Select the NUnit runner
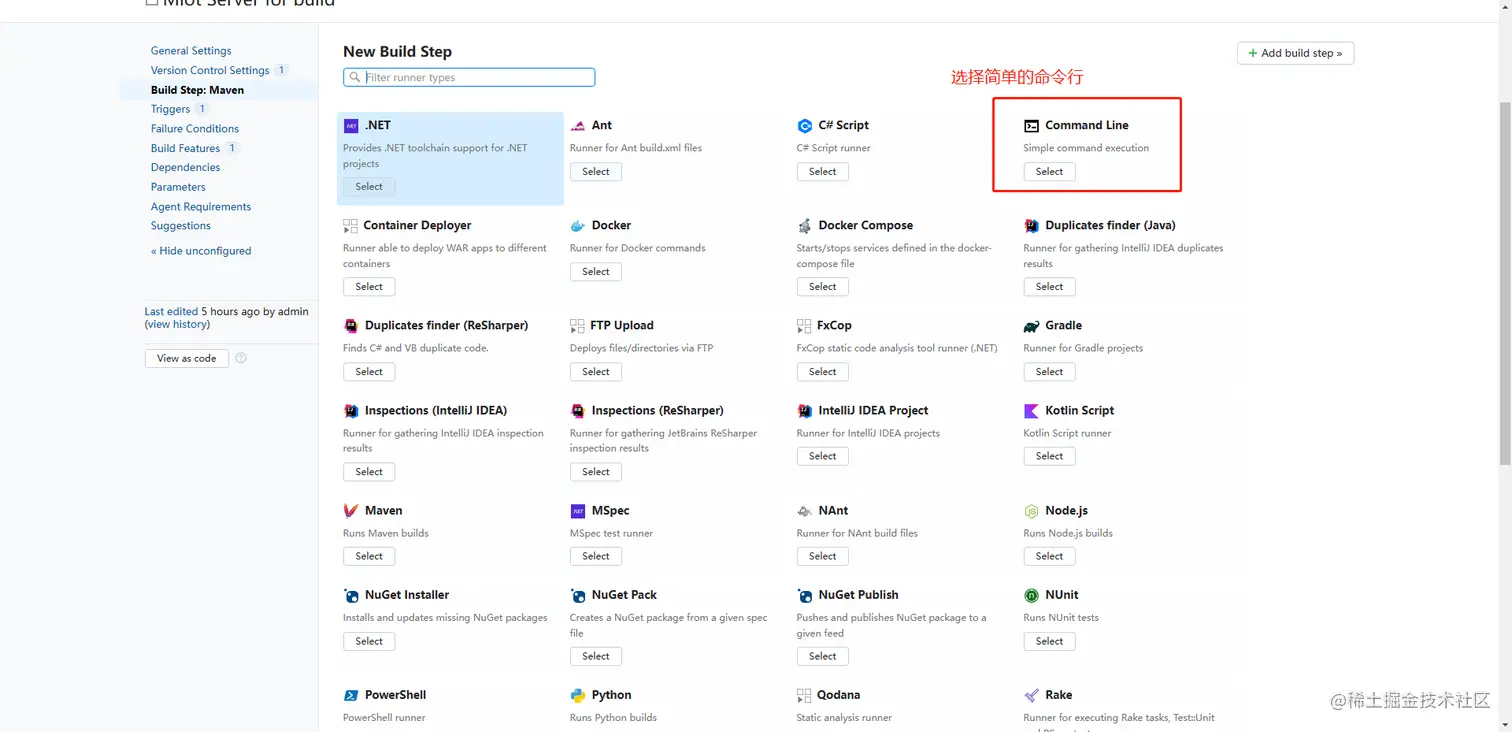 [x=1050, y=641]
